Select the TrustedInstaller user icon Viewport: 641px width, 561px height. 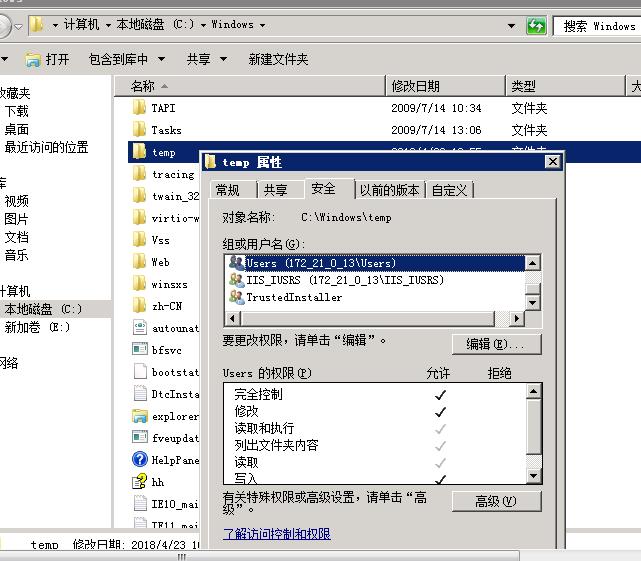236,297
